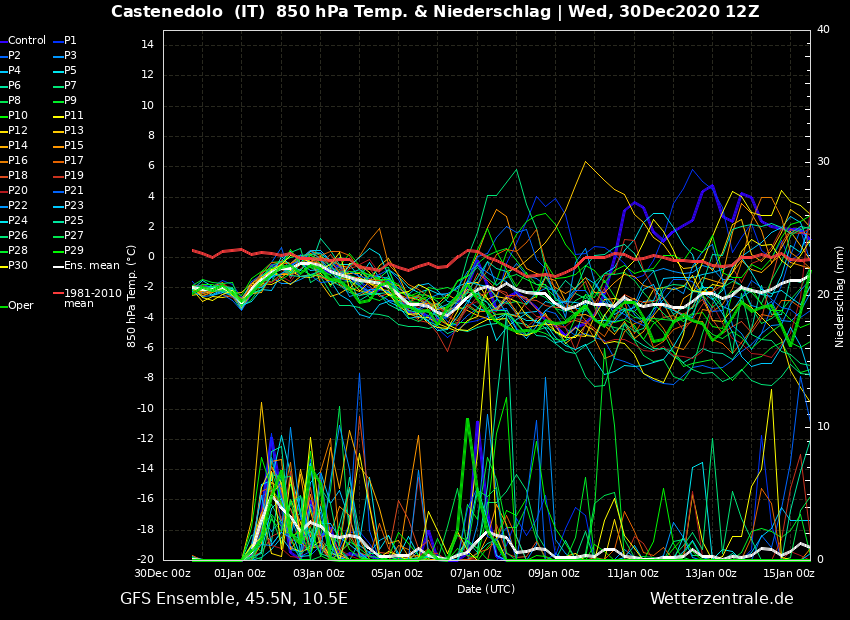This screenshot has width=850, height=620.
Task: Click the "40" Niederschlag axis tick label
Action: tap(823, 30)
